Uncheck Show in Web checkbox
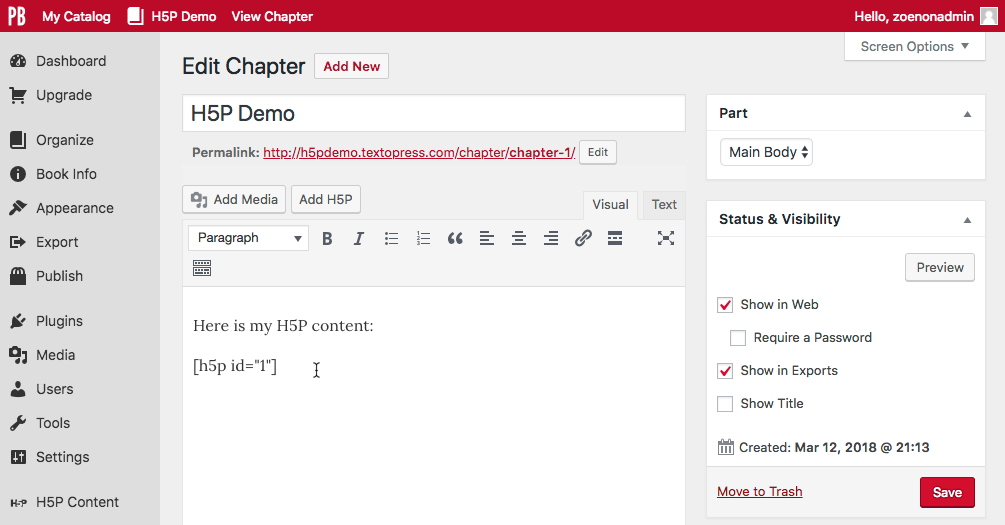The height and width of the screenshot is (525, 1005). click(x=725, y=305)
